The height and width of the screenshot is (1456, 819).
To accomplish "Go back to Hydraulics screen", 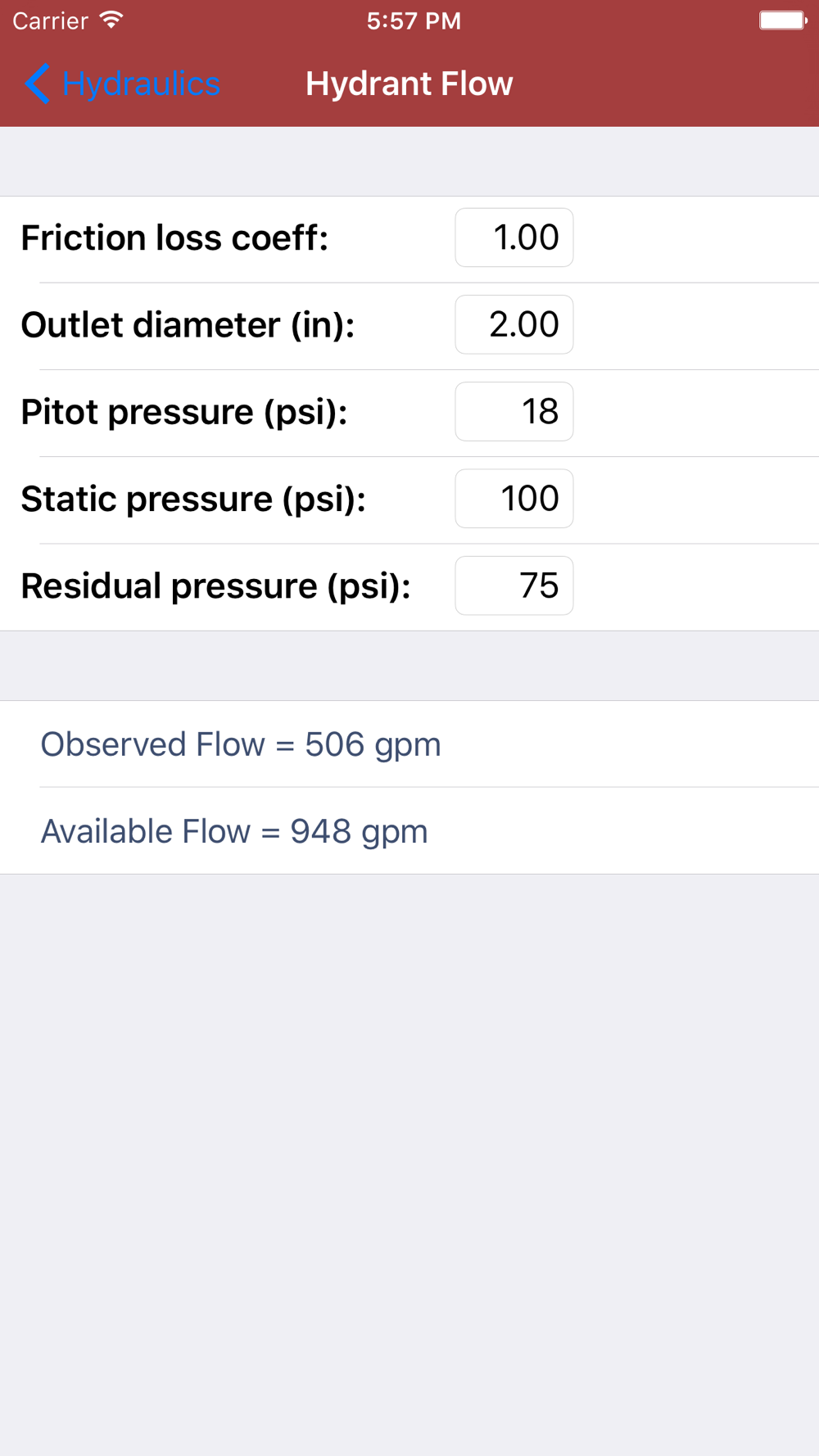I will (x=123, y=84).
